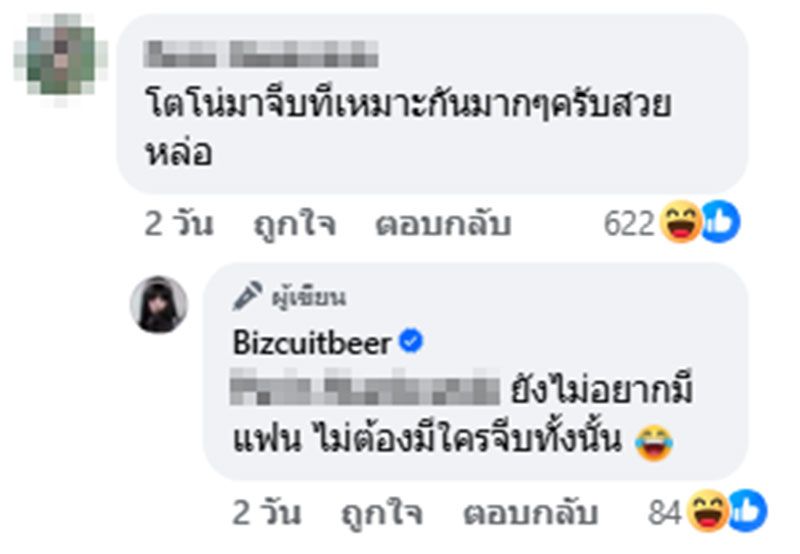Screen dimensions: 800x554
Task: Open the 2 วัน timestamp of the first comment
Action: click(x=179, y=224)
